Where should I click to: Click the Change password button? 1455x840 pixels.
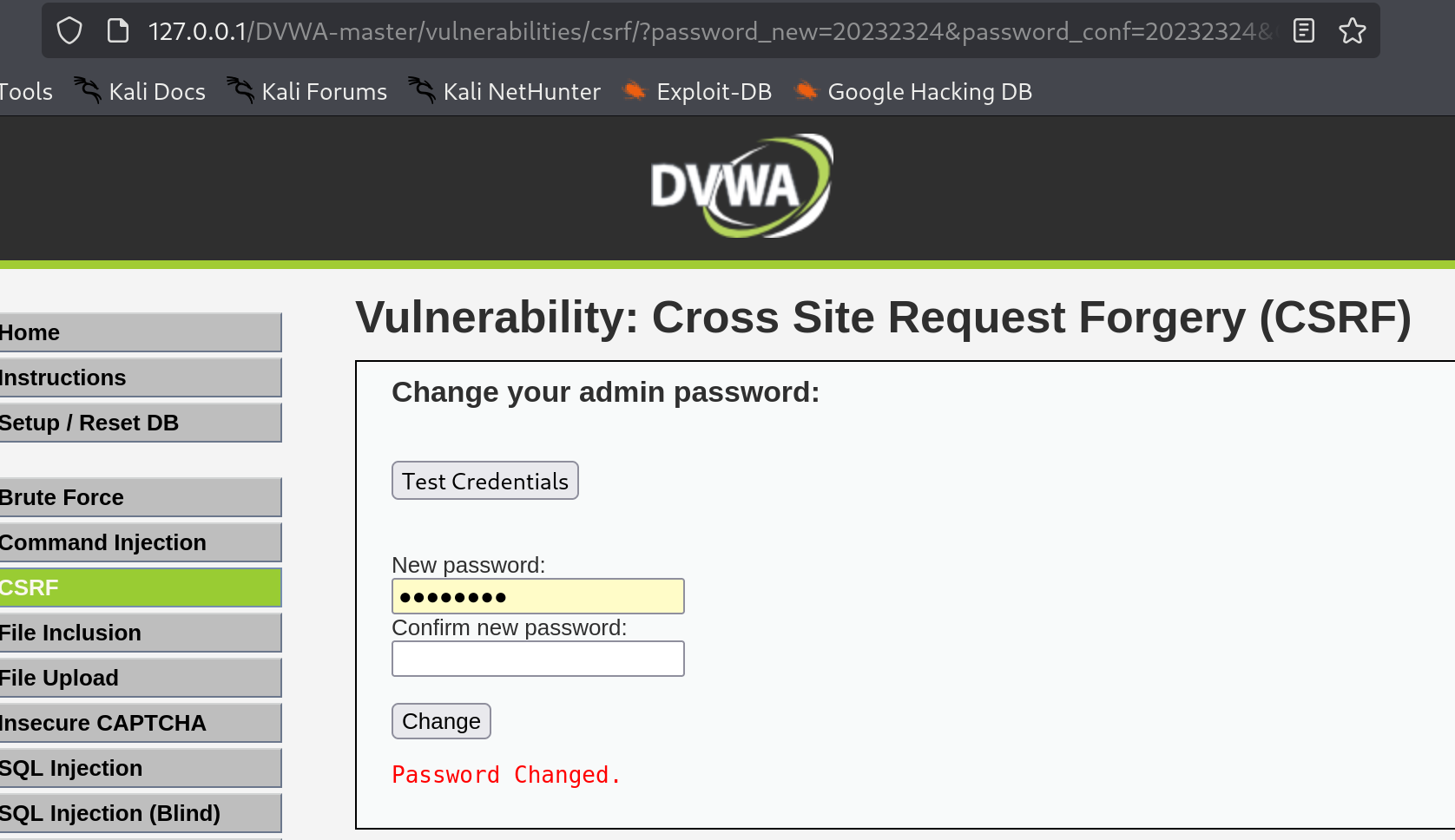(441, 721)
